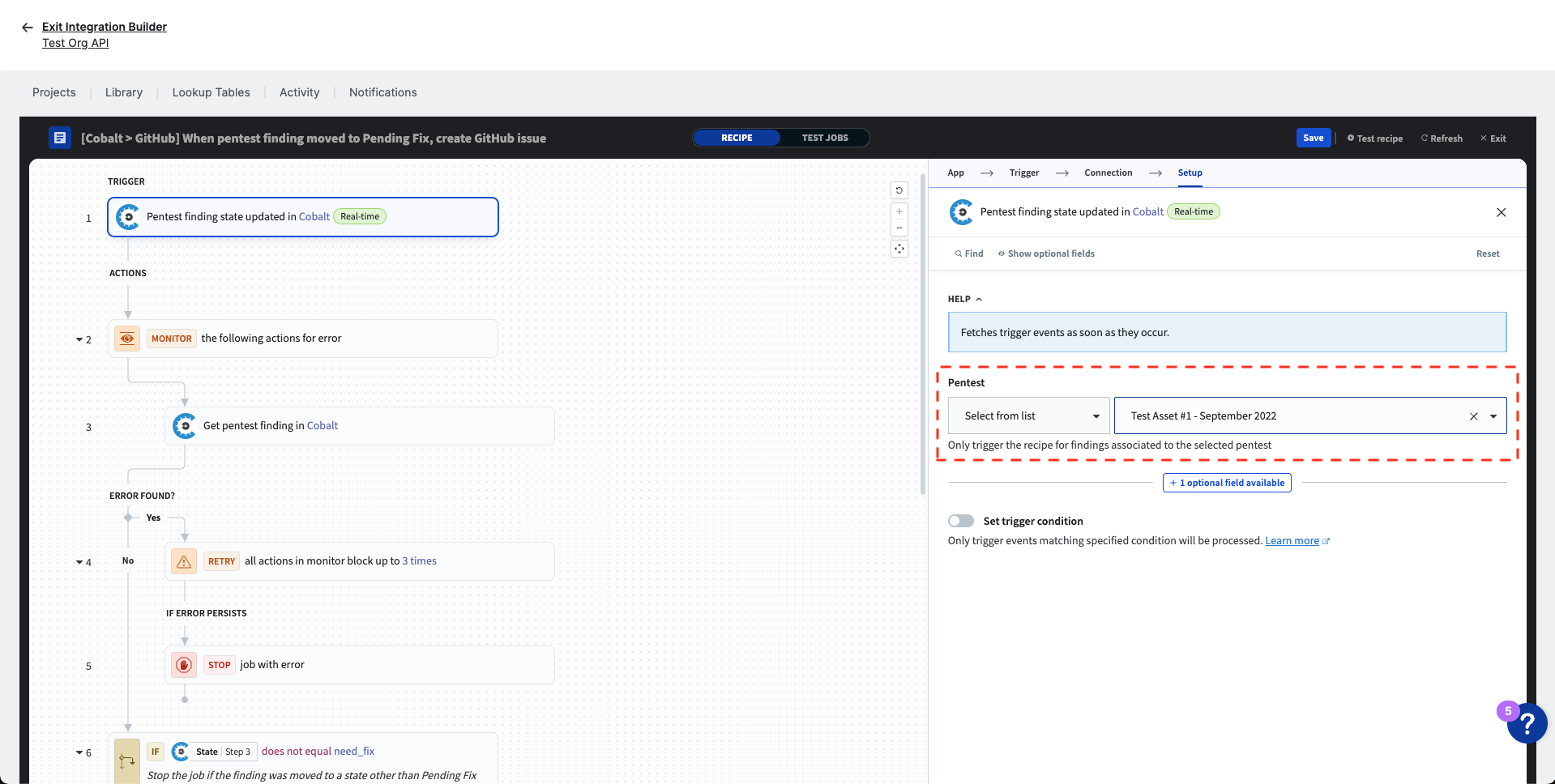This screenshot has height=784, width=1555.
Task: Click the Cobalt link in setup panel header
Action: [x=1147, y=211]
